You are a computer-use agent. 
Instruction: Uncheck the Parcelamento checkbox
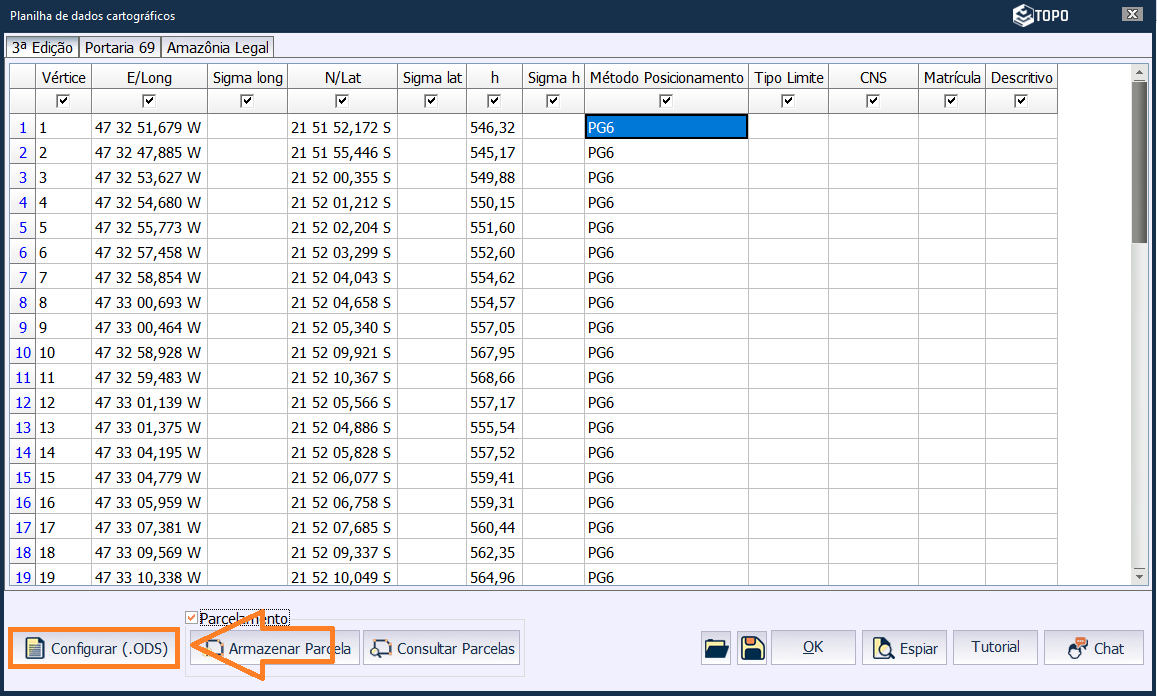(x=192, y=619)
